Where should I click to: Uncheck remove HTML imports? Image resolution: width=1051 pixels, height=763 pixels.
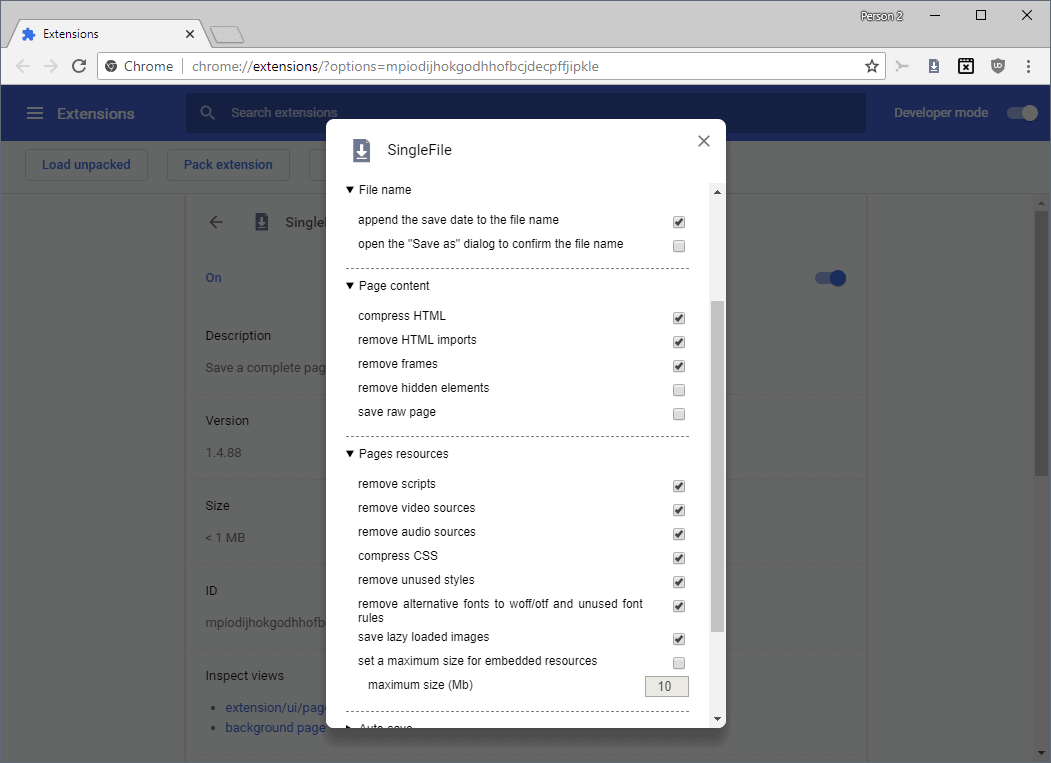point(678,342)
